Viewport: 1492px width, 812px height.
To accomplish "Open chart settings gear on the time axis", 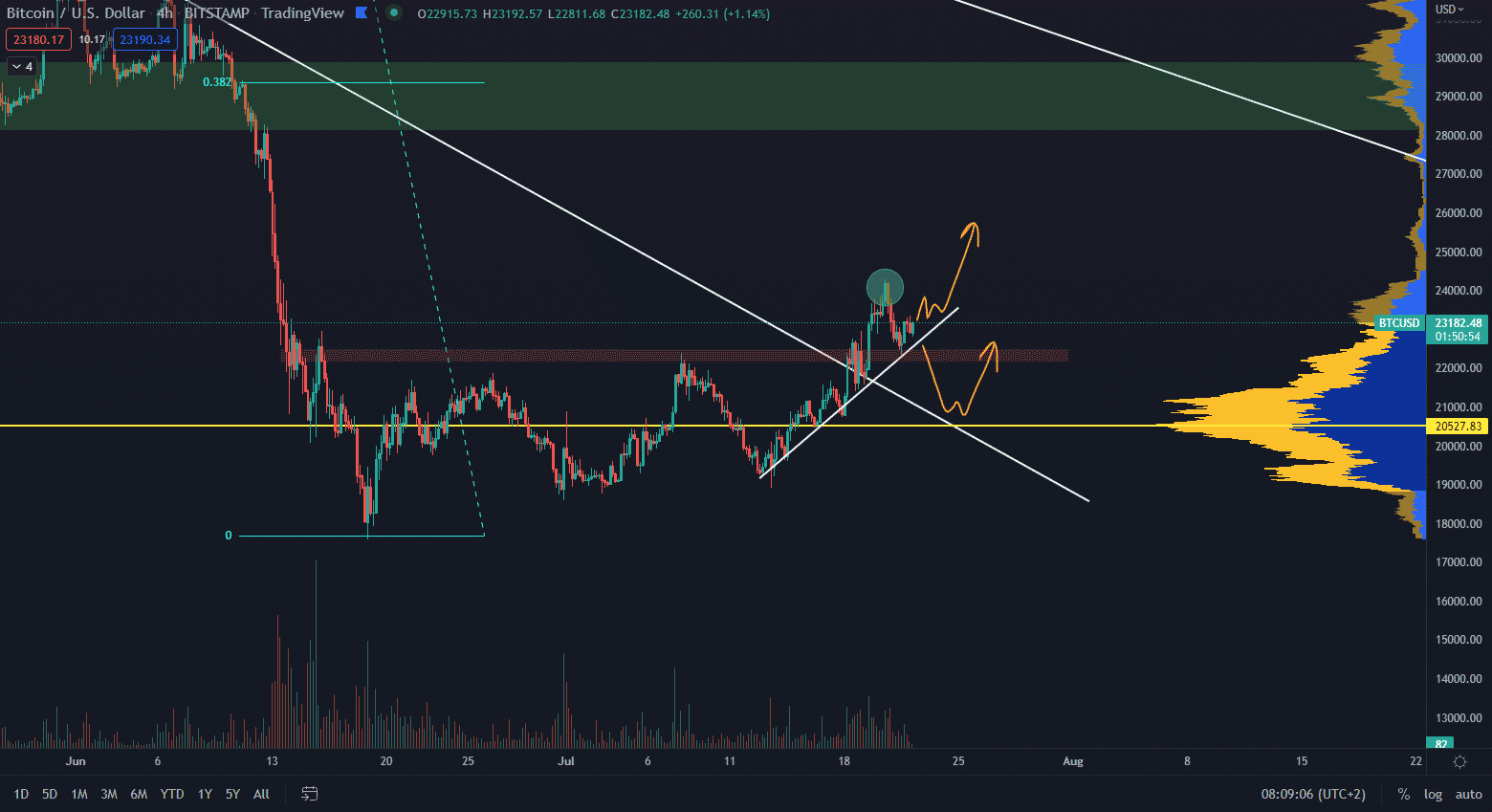I will (1459, 761).
